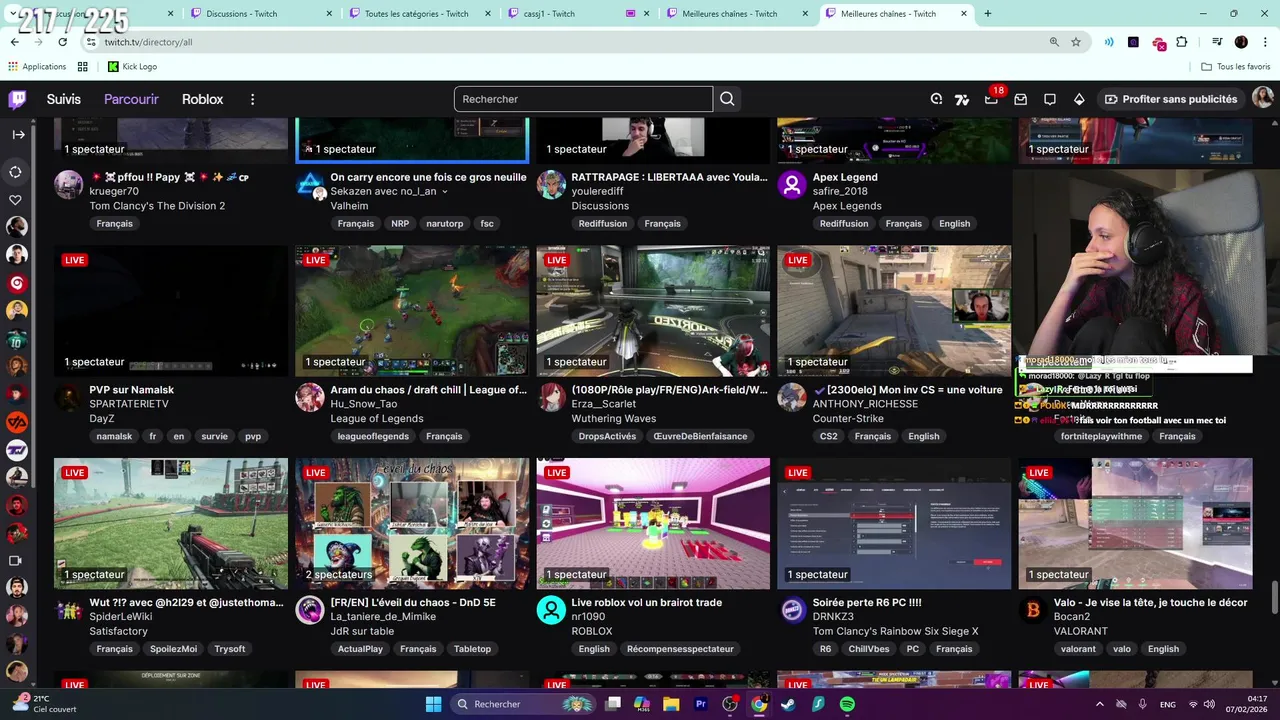The height and width of the screenshot is (720, 1280).
Task: Open the Kick Logo bookmark
Action: [x=133, y=66]
